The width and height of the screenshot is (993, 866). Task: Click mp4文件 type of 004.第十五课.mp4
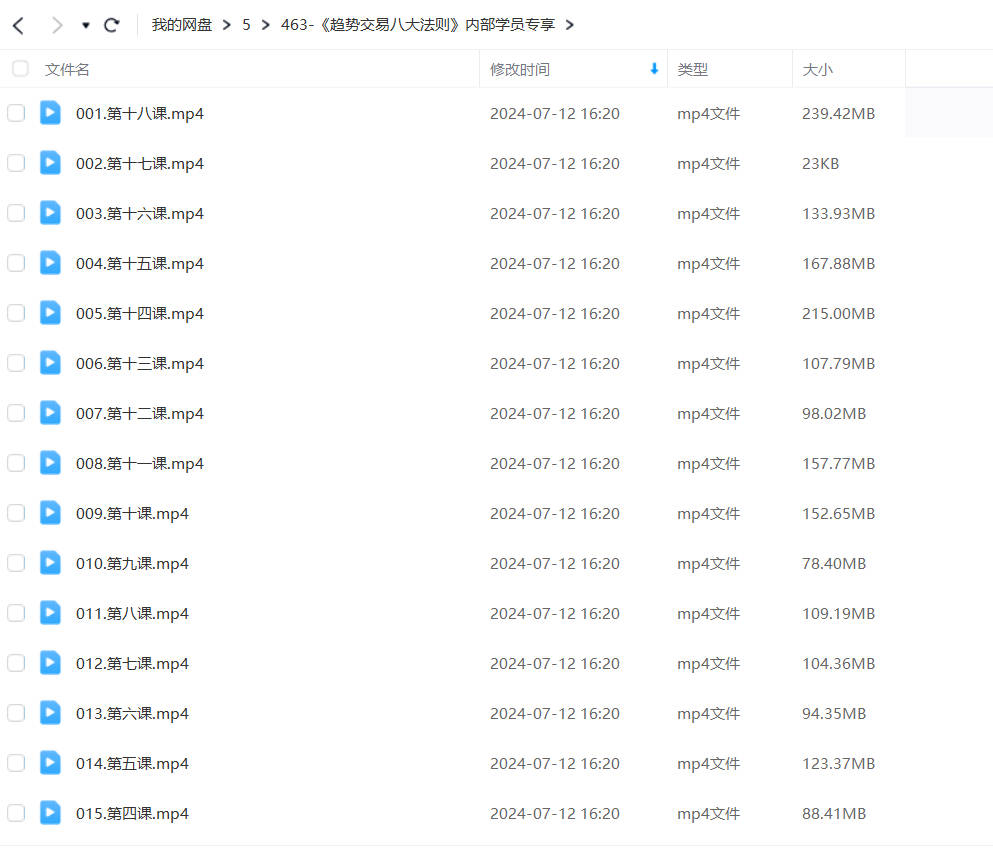[709, 264]
